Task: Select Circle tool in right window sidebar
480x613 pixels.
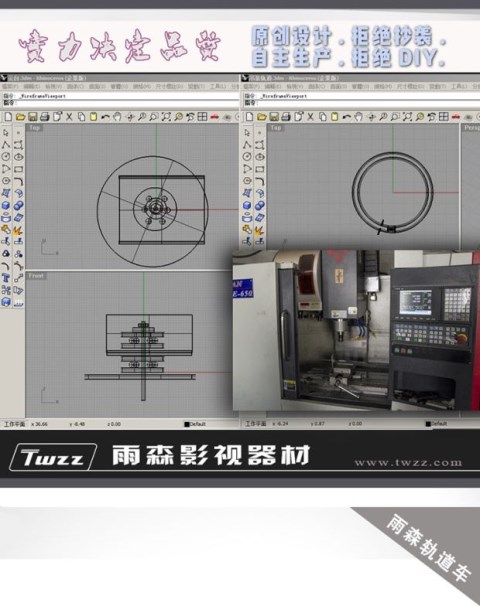Action: click(x=247, y=157)
